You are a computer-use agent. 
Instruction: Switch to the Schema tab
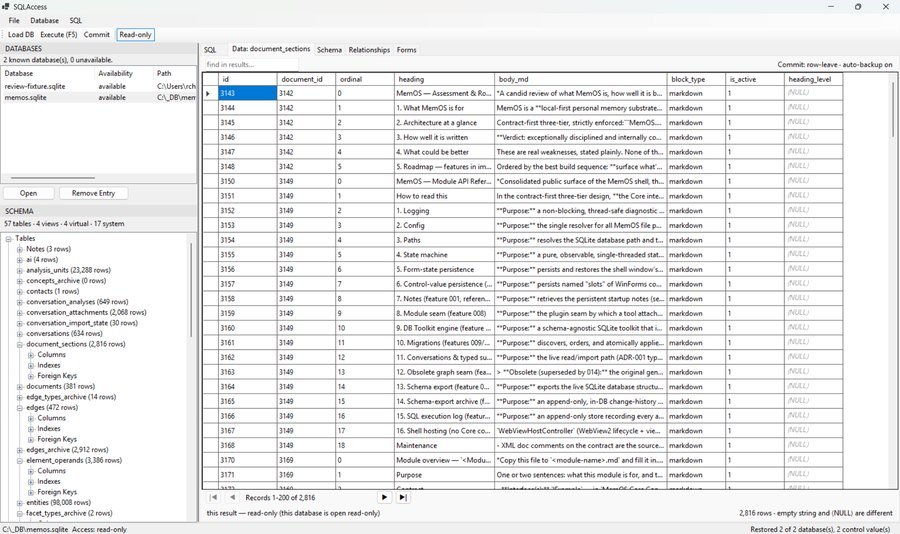coord(329,50)
